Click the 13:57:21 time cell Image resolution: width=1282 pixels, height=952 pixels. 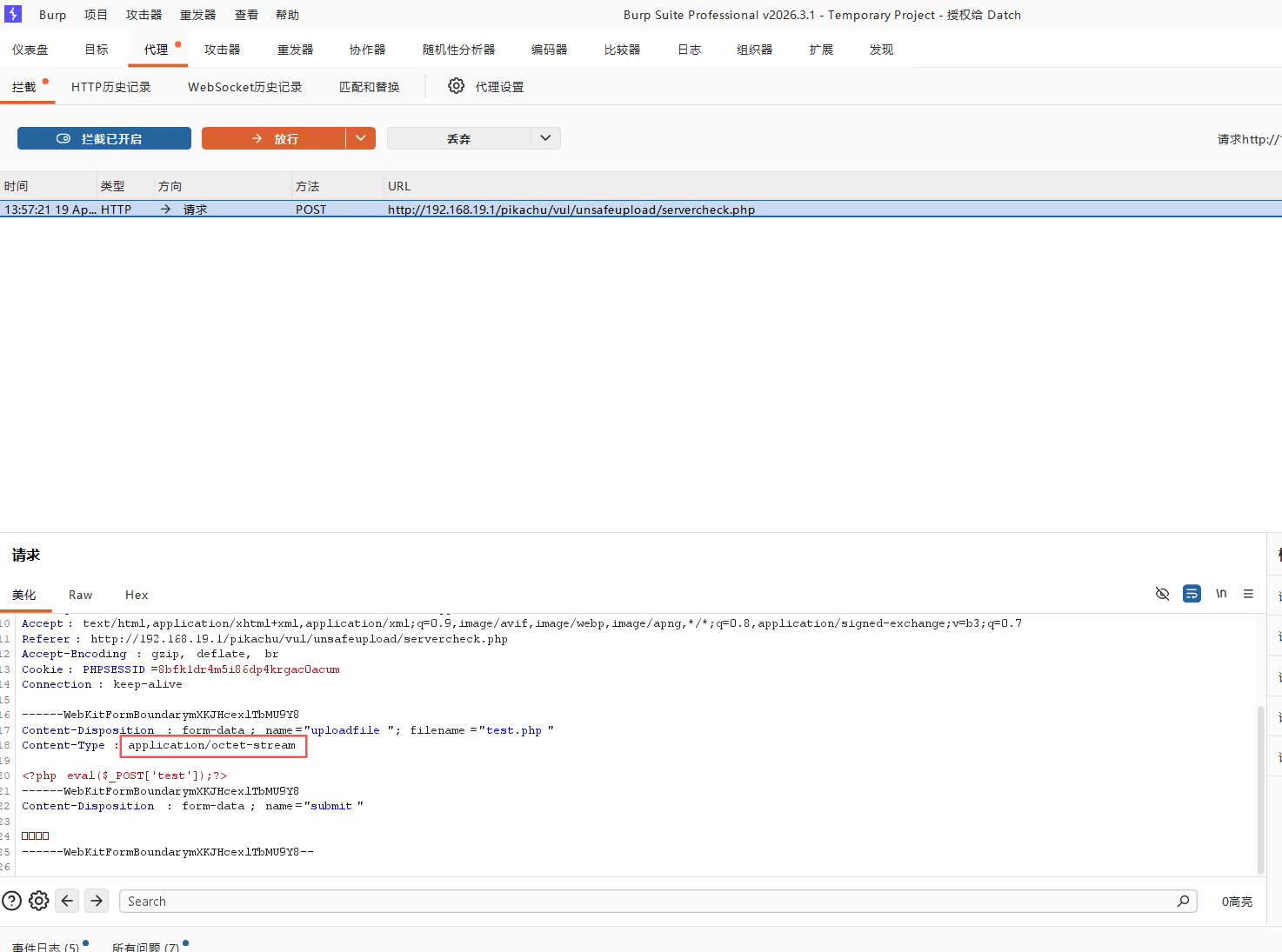pos(50,210)
